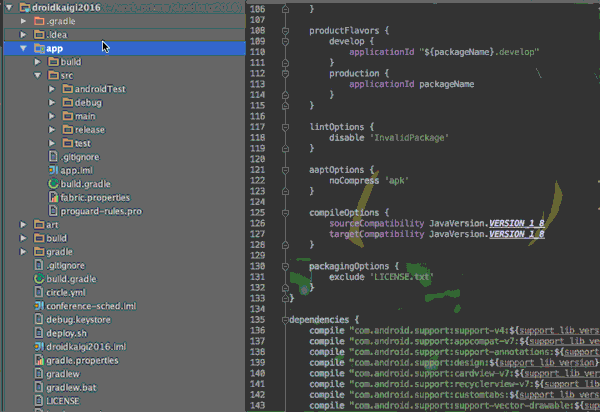Select the debug folder name

pyautogui.click(x=88, y=103)
